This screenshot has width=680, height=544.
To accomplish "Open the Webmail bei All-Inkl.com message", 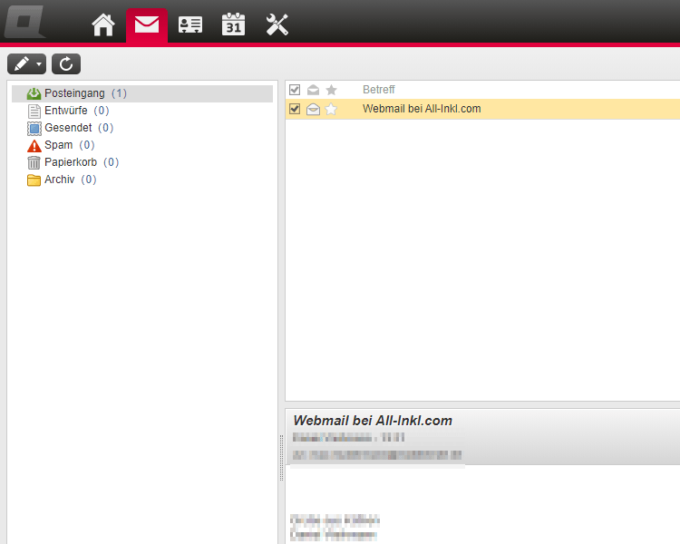I will click(x=421, y=109).
